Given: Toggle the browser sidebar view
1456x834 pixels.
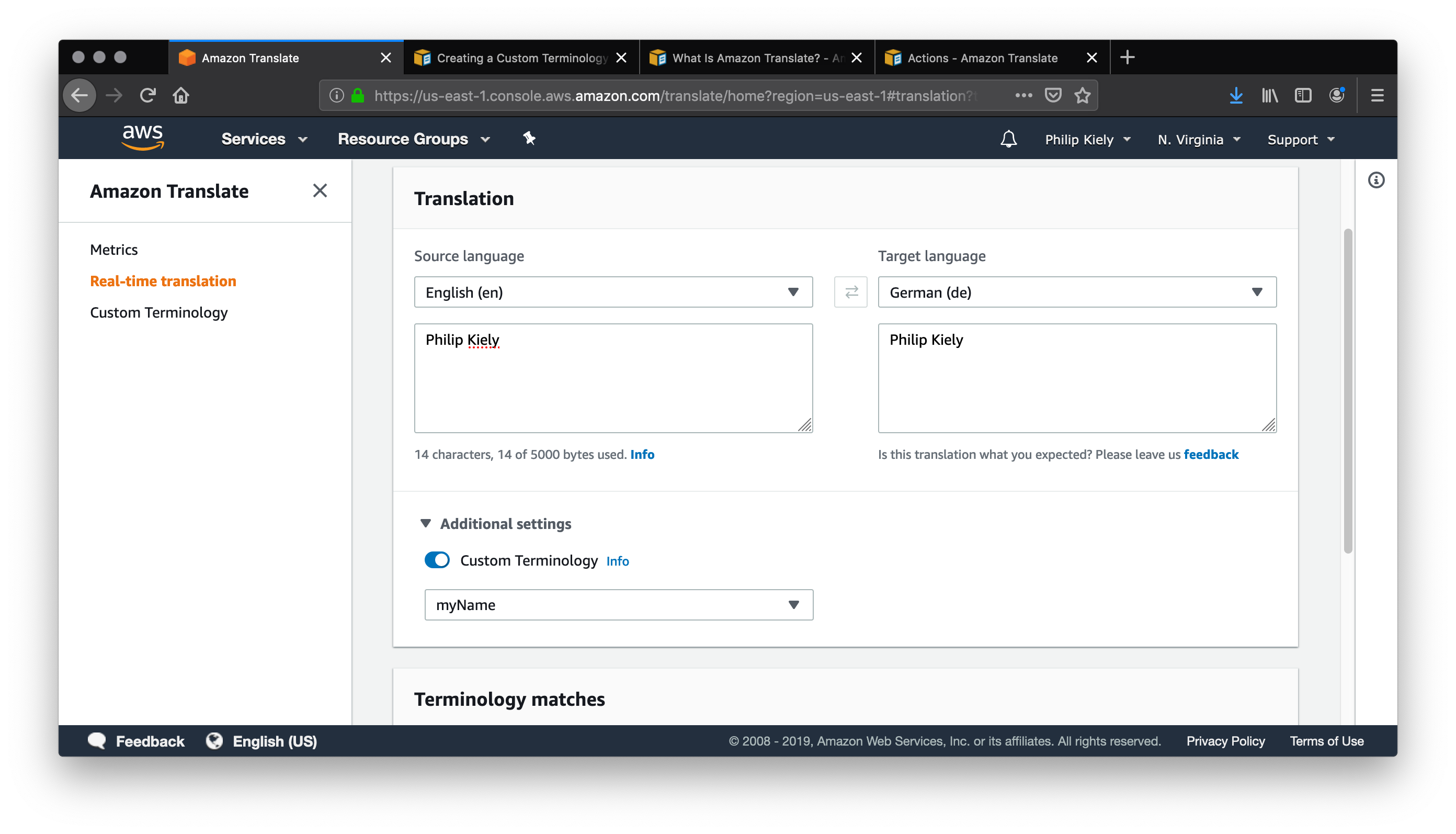Looking at the screenshot, I should coord(1303,95).
